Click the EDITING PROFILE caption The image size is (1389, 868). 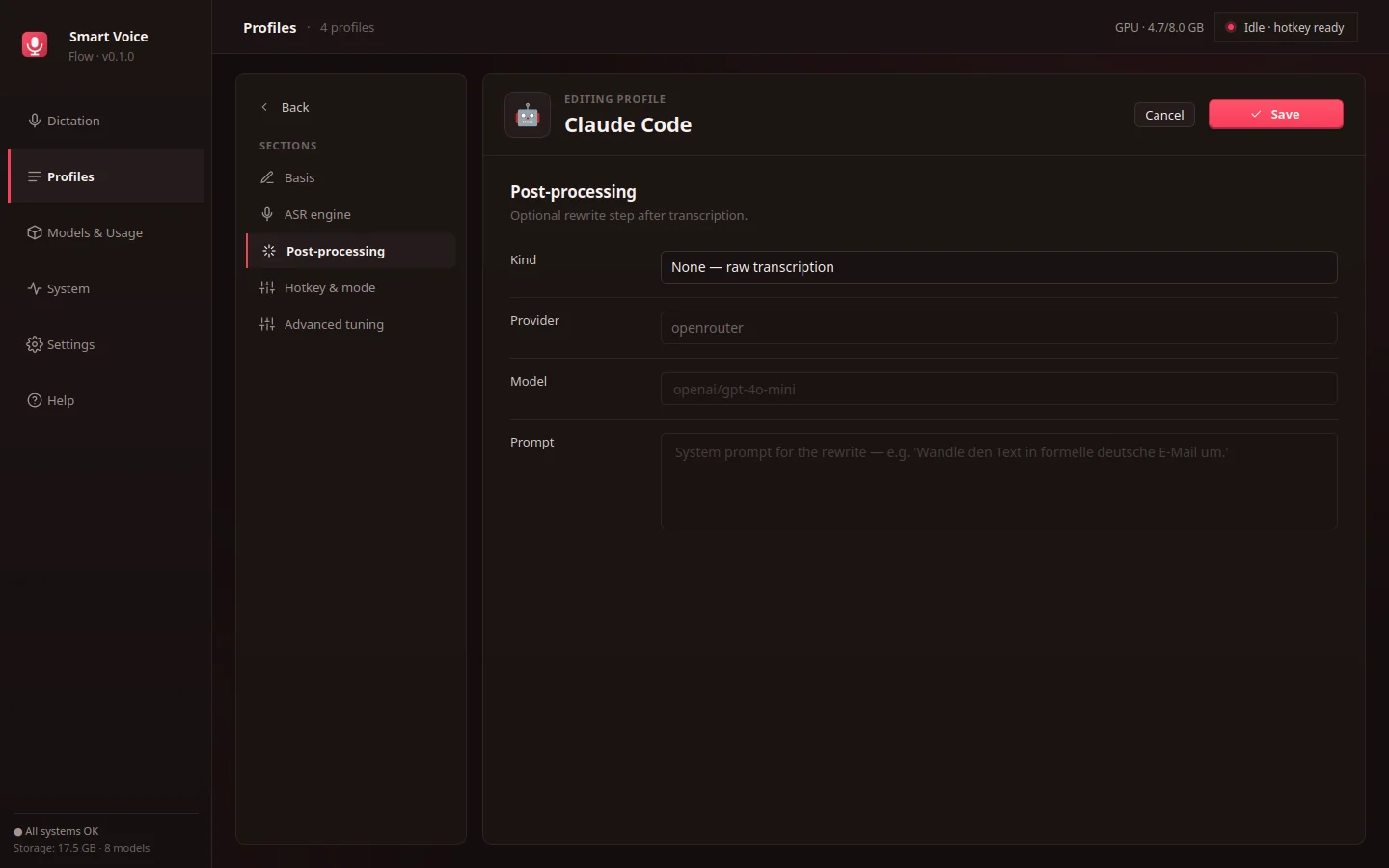[615, 99]
